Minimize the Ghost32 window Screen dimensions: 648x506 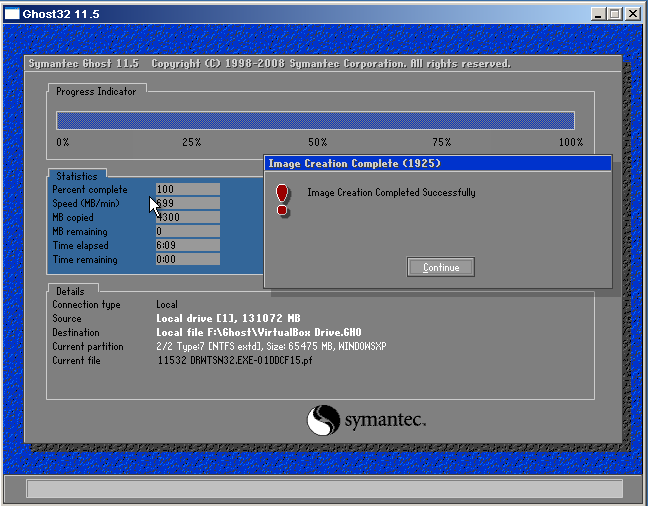[598, 14]
